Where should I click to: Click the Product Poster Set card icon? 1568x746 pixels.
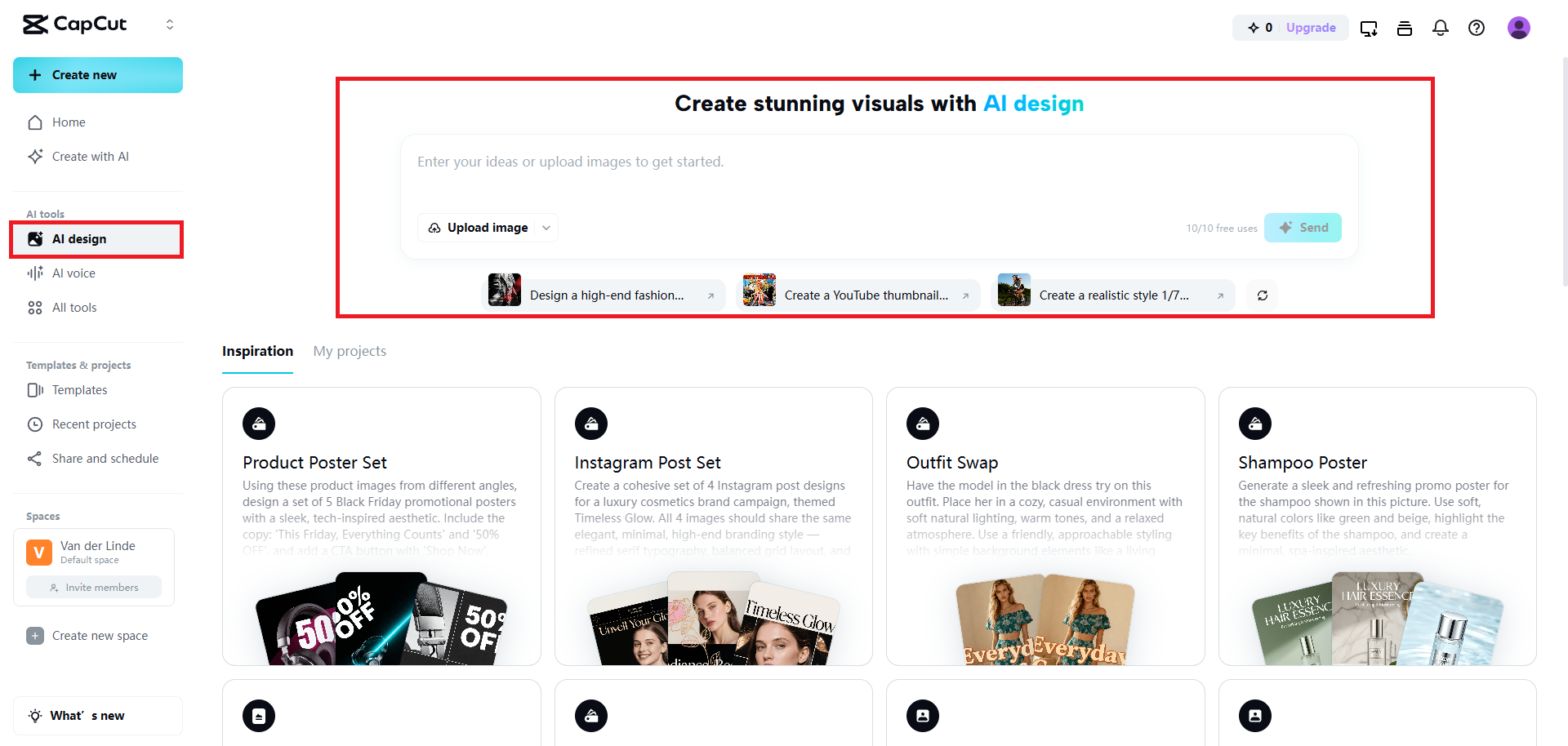click(x=259, y=424)
